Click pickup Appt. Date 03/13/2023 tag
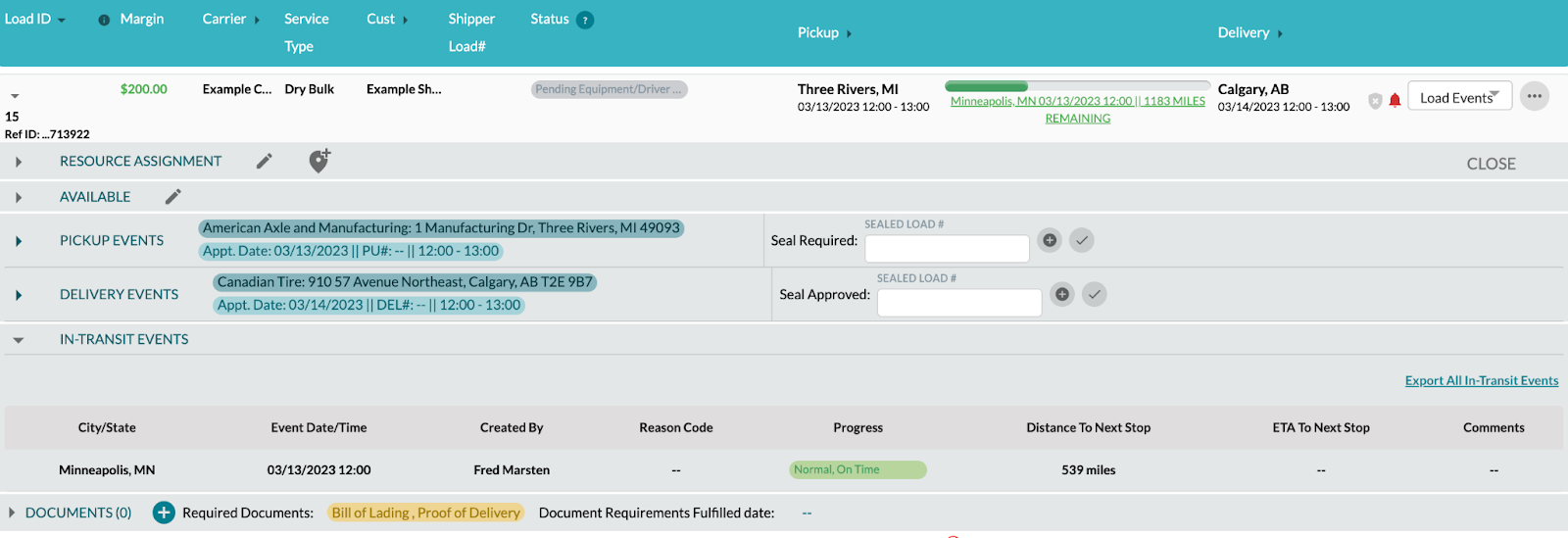This screenshot has height=538, width=1568. (x=351, y=251)
